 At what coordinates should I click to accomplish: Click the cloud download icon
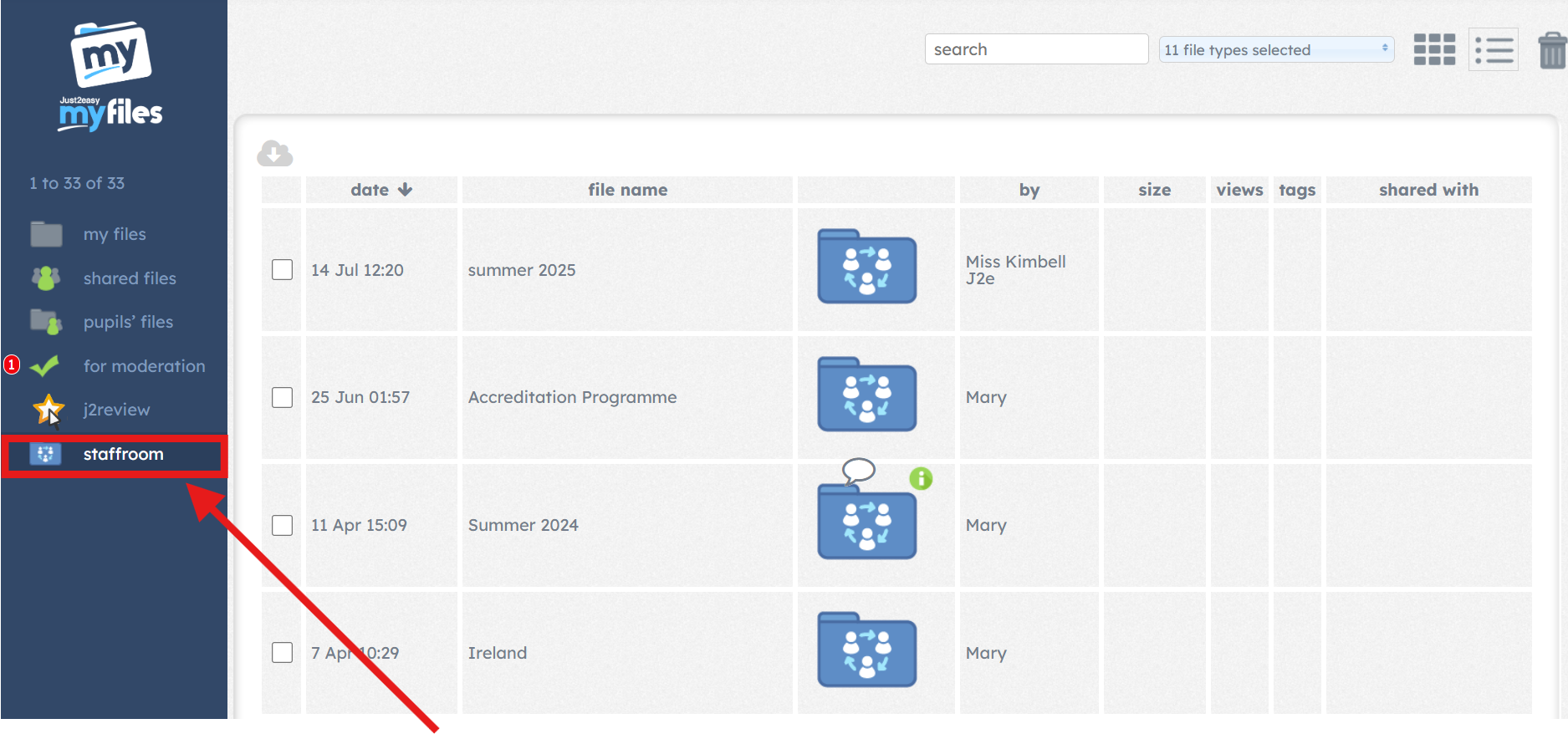pos(275,153)
